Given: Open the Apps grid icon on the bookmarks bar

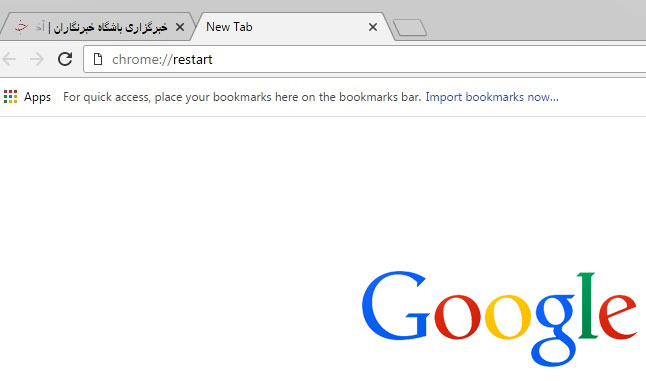Looking at the screenshot, I should pos(11,97).
